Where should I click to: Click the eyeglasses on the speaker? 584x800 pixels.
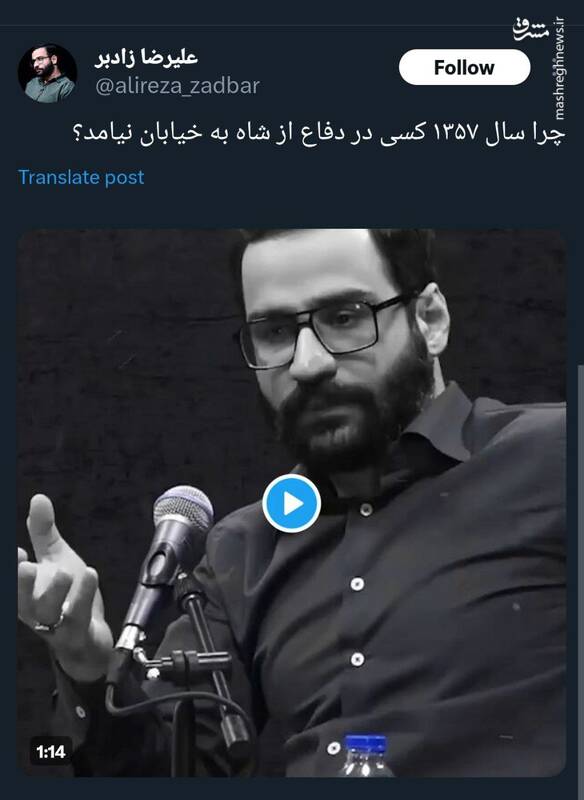[326, 327]
